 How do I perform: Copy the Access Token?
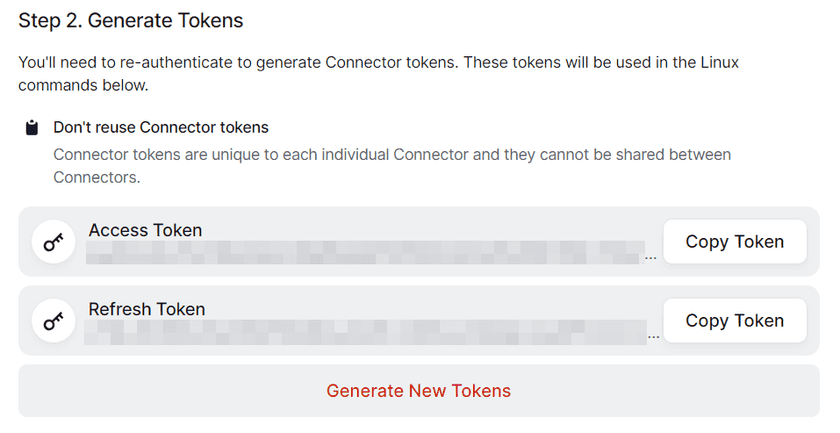coord(734,242)
